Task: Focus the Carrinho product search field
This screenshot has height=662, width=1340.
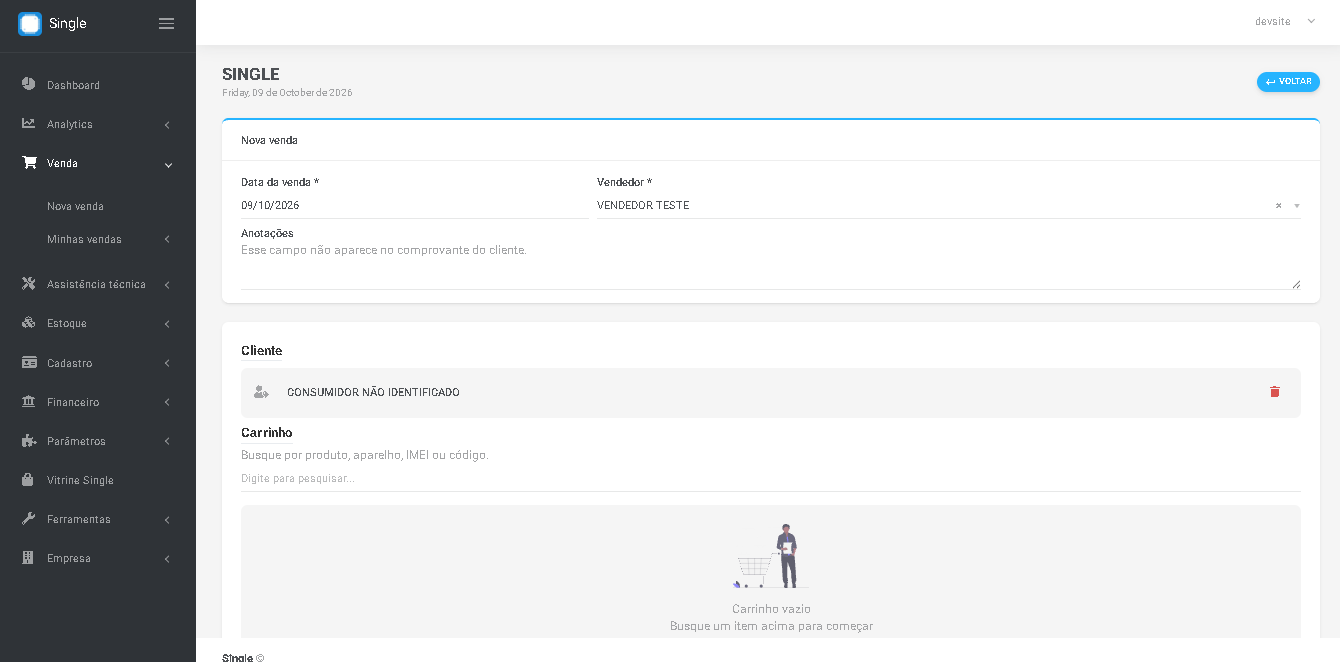Action: 771,478
